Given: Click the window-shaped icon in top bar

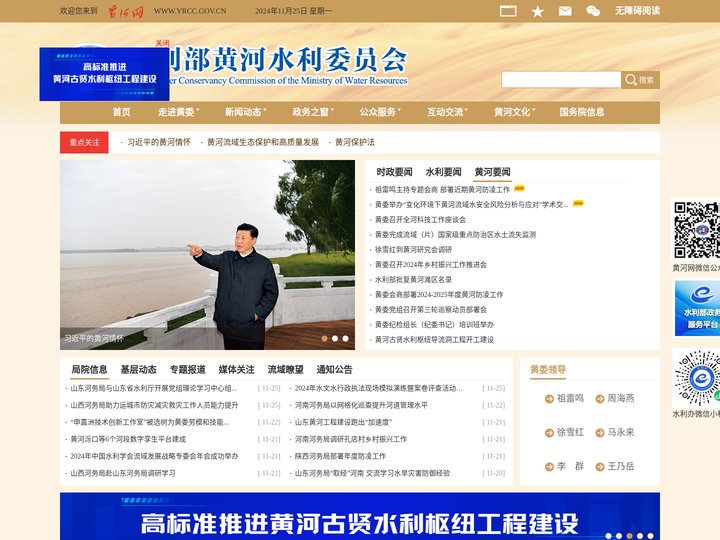Looking at the screenshot, I should tap(508, 11).
